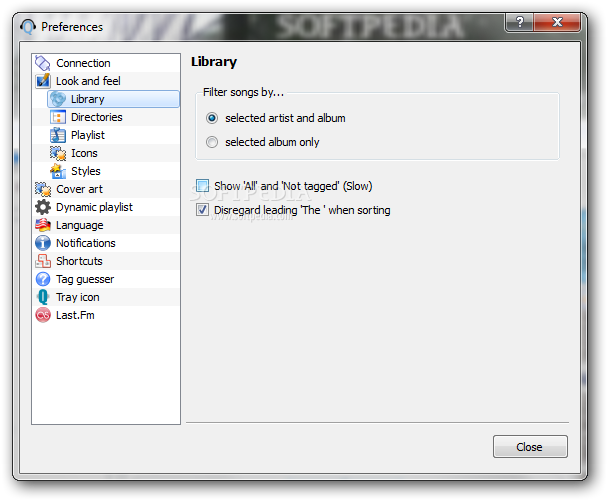Click the Connection plug icon

pos(43,63)
